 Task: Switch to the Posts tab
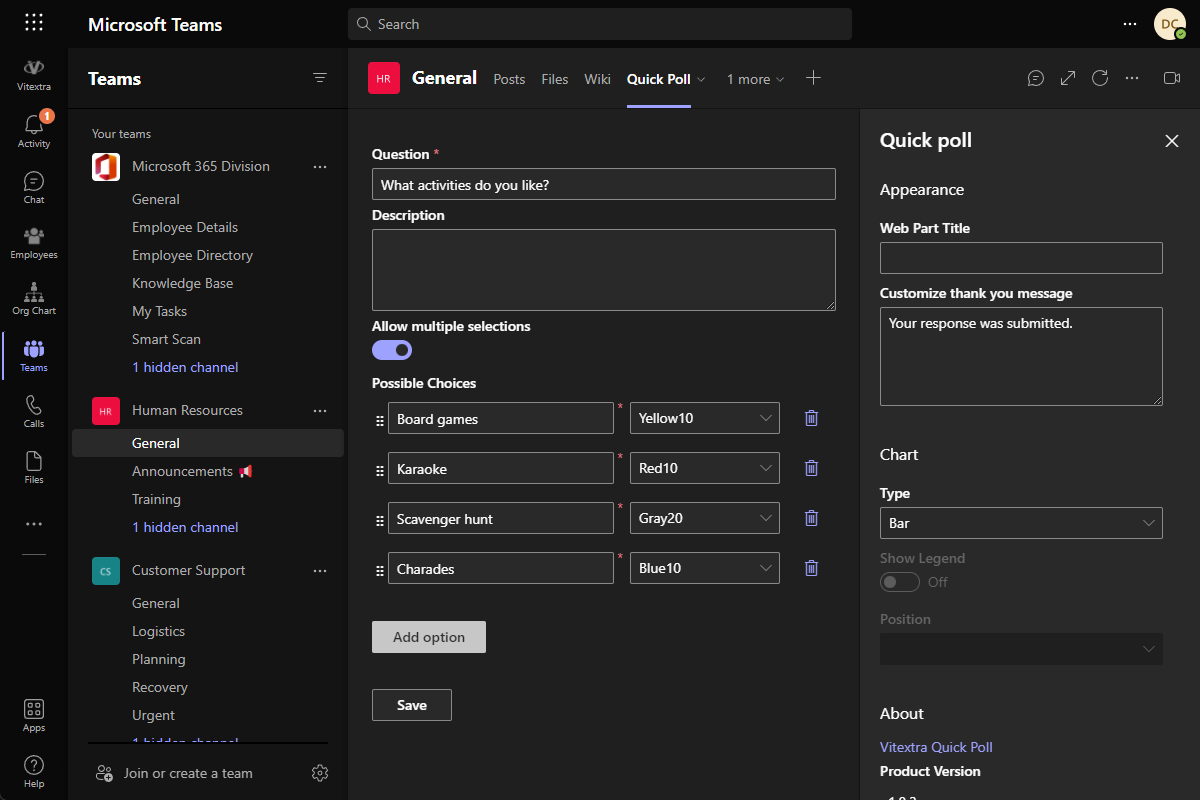pyautogui.click(x=509, y=79)
